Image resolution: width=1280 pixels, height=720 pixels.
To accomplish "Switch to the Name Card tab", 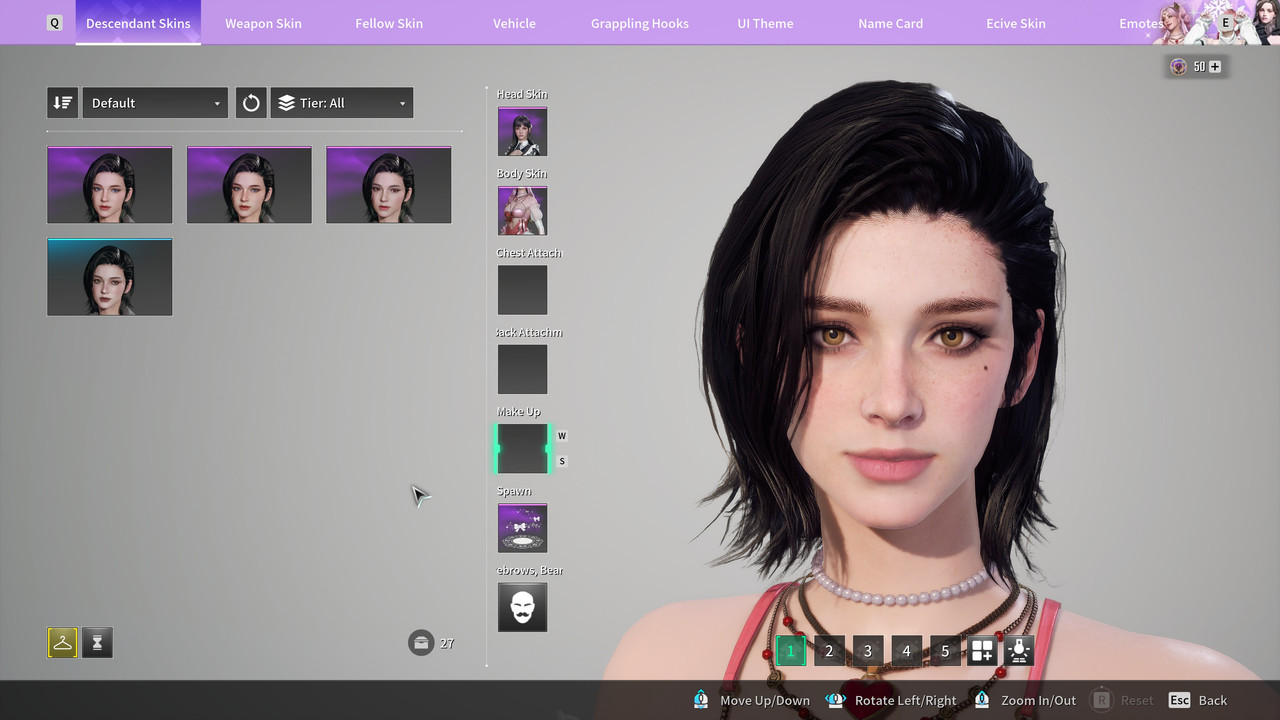I will pos(890,23).
